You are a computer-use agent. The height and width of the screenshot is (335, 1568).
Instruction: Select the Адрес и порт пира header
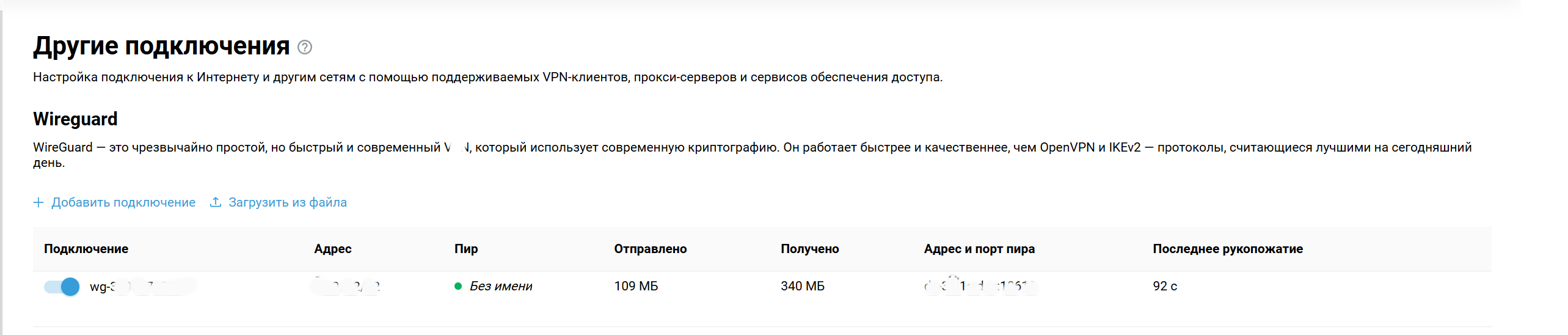pyautogui.click(x=979, y=249)
